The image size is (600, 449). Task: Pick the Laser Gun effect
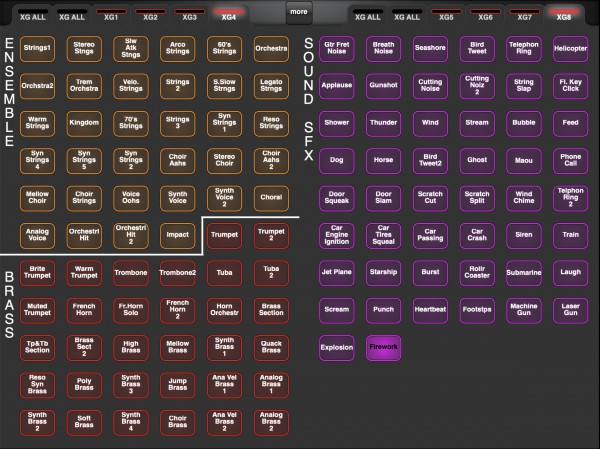coord(571,310)
